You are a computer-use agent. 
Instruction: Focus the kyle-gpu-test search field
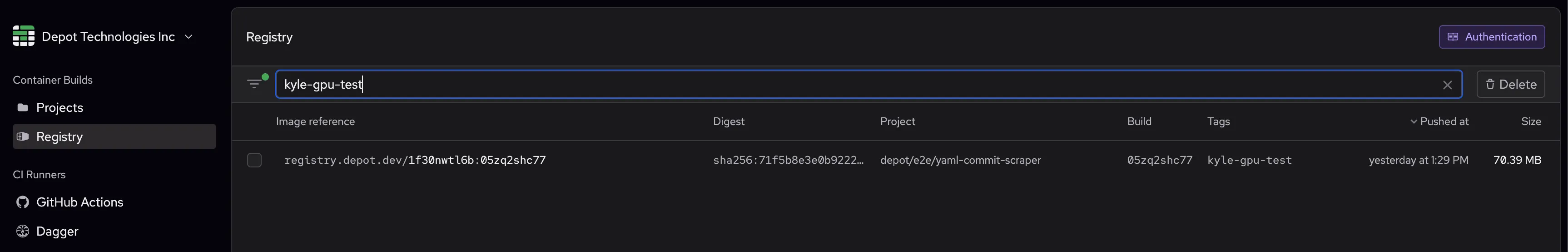click(x=852, y=84)
